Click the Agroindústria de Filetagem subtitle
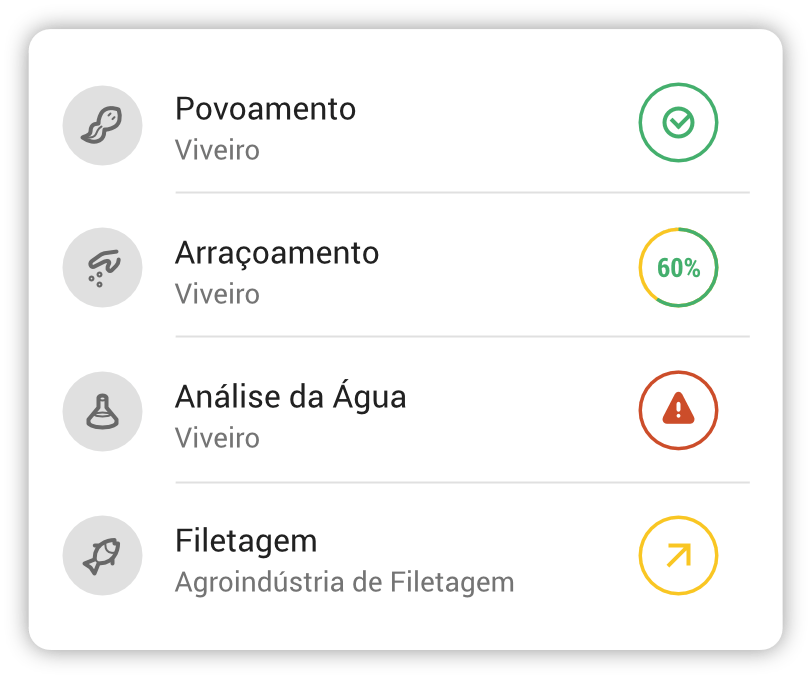The height and width of the screenshot is (680, 812). point(344,582)
